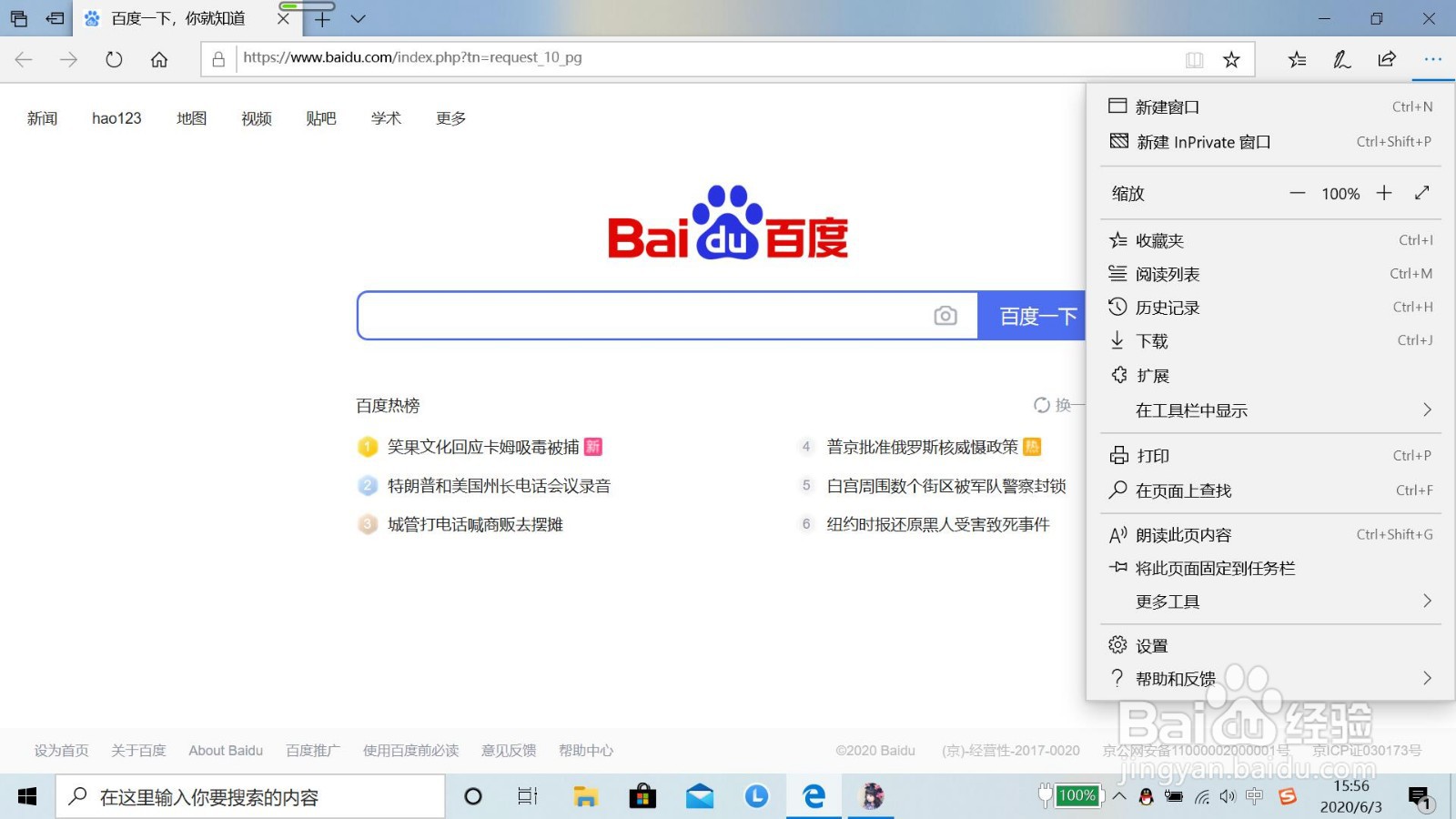Refresh the Baidu page
The width and height of the screenshot is (1456, 819).
[x=114, y=59]
